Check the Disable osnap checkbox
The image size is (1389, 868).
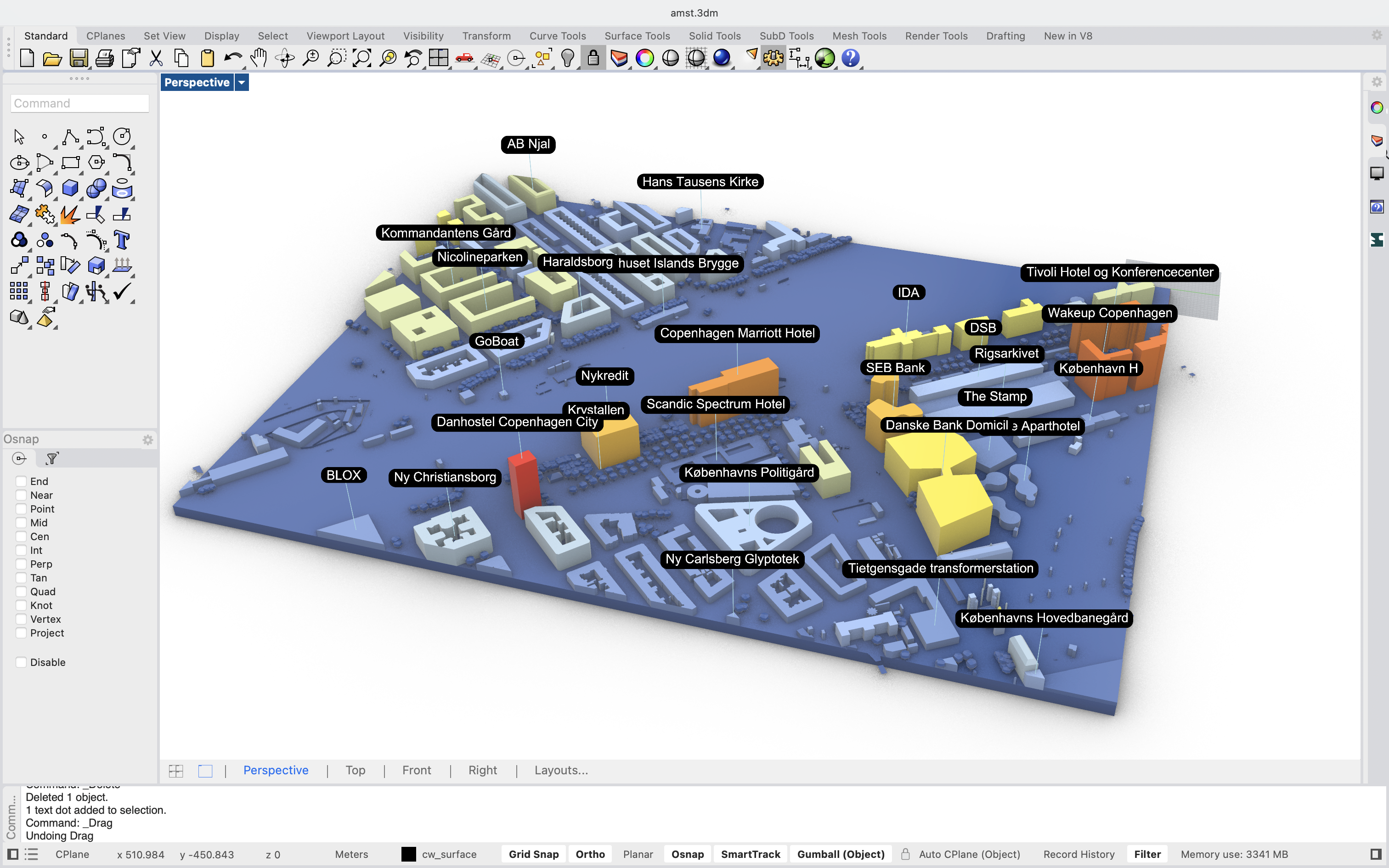pyautogui.click(x=21, y=662)
